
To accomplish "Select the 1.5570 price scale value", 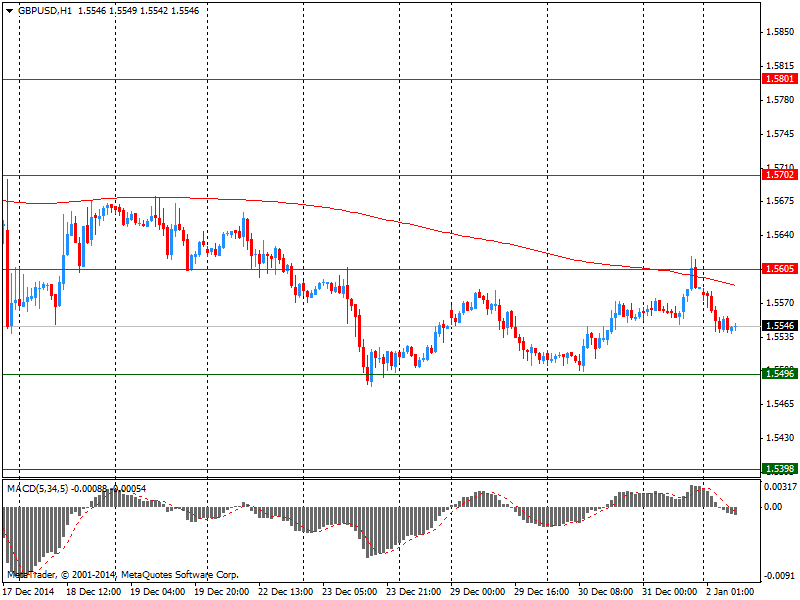I will point(780,303).
